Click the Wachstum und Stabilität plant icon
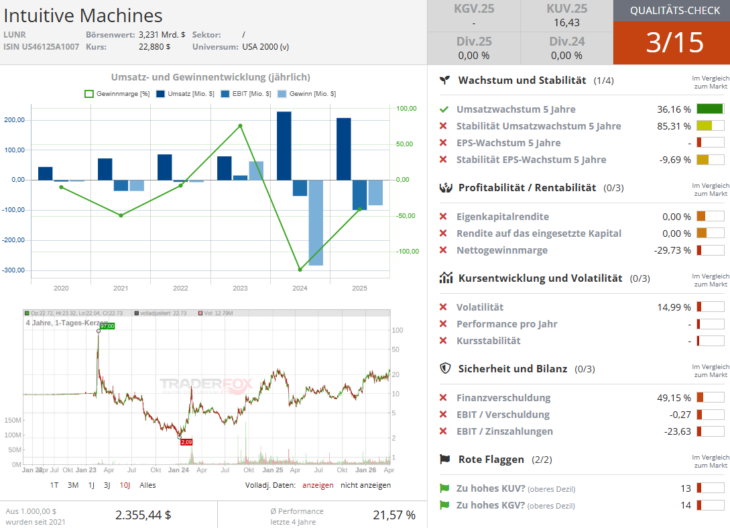Image resolution: width=730 pixels, height=528 pixels. pyautogui.click(x=445, y=80)
